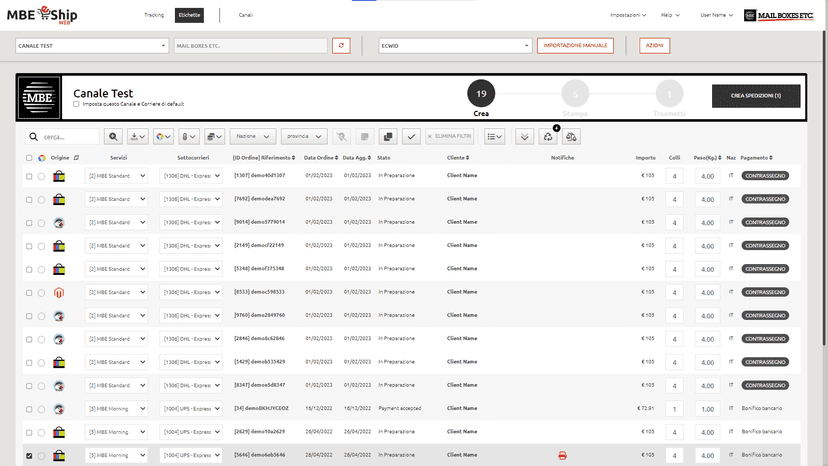Open the provincia filter dropdown
828x466 pixels.
click(304, 137)
